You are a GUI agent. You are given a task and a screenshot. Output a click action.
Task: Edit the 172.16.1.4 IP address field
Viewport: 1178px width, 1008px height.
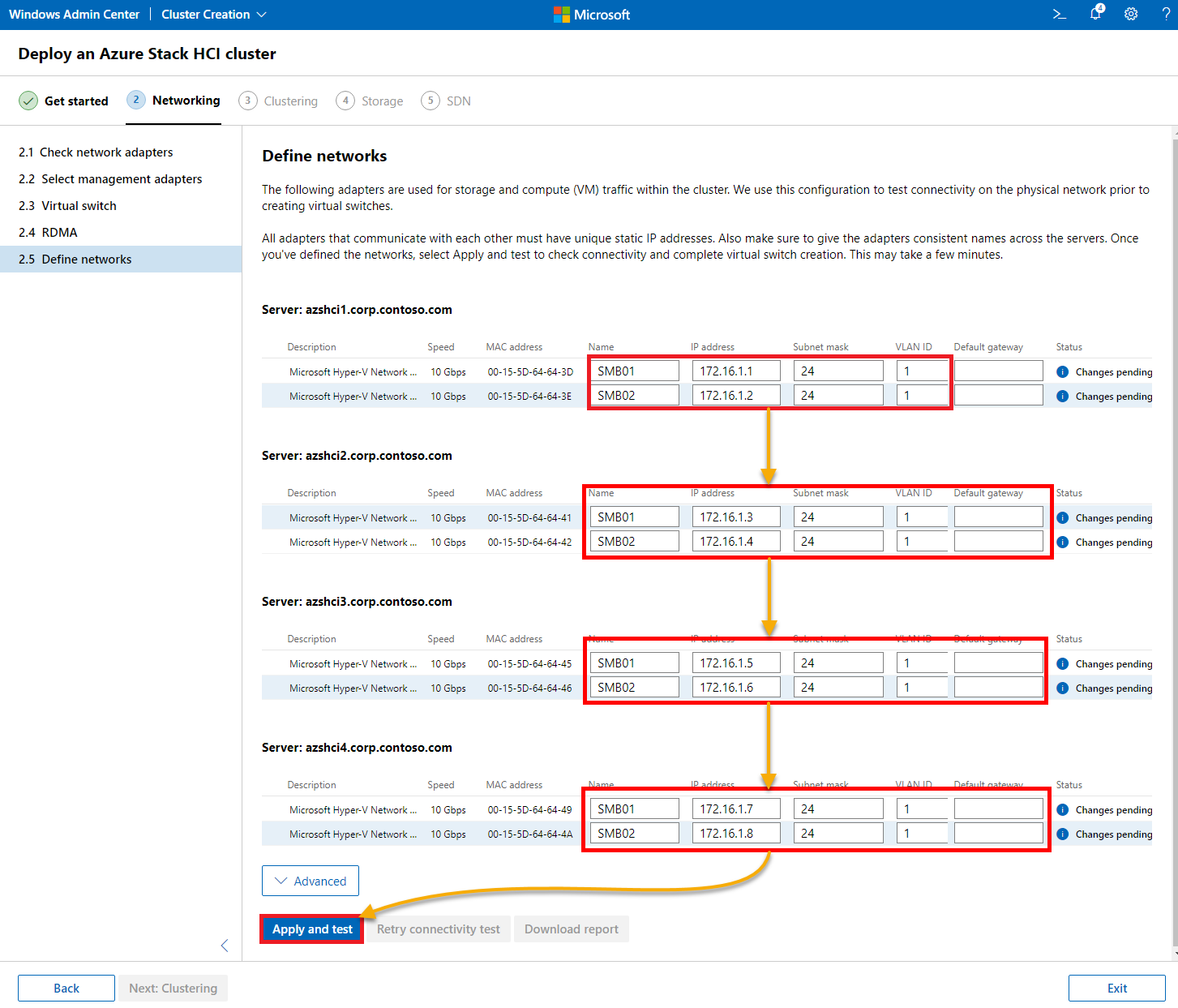coord(736,541)
